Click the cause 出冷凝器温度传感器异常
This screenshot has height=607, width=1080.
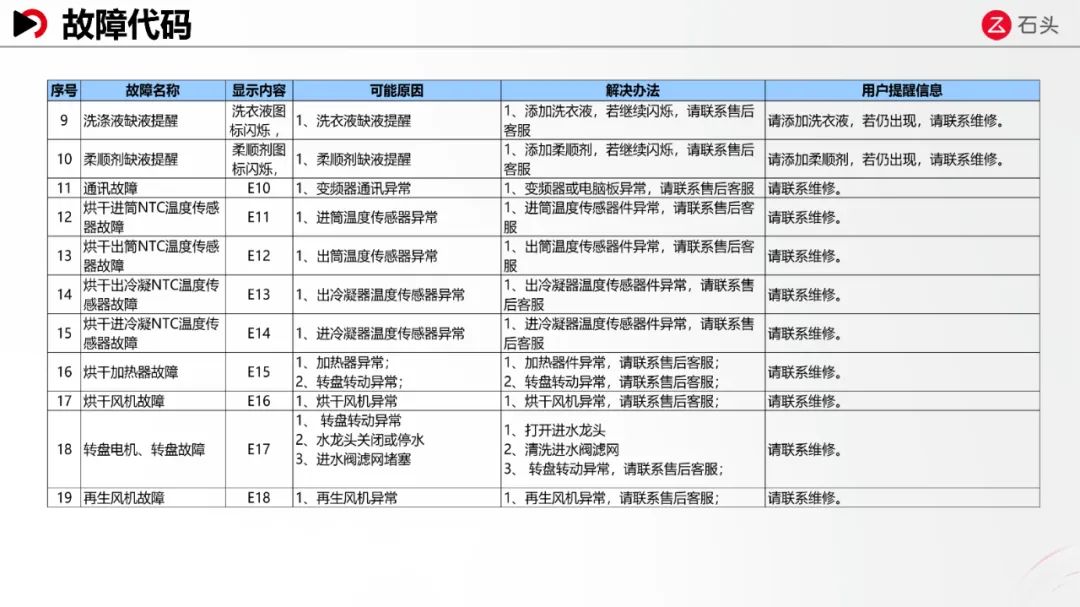(x=391, y=294)
